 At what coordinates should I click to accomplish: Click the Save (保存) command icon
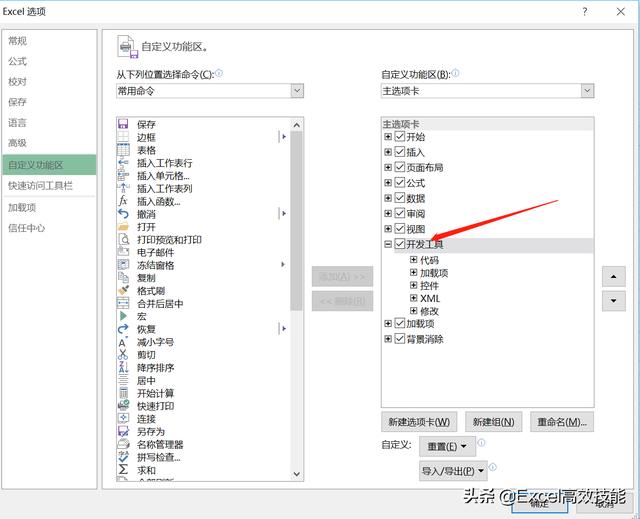(x=123, y=124)
